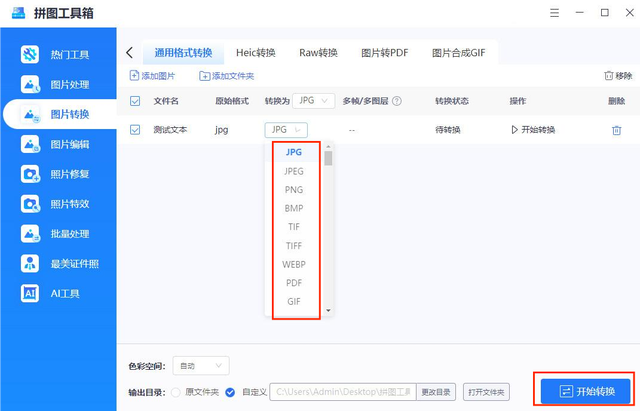Viewport: 640px width, 411px height.
Task: Open the 色彩空间 自动 dropdown
Action: click(x=201, y=366)
